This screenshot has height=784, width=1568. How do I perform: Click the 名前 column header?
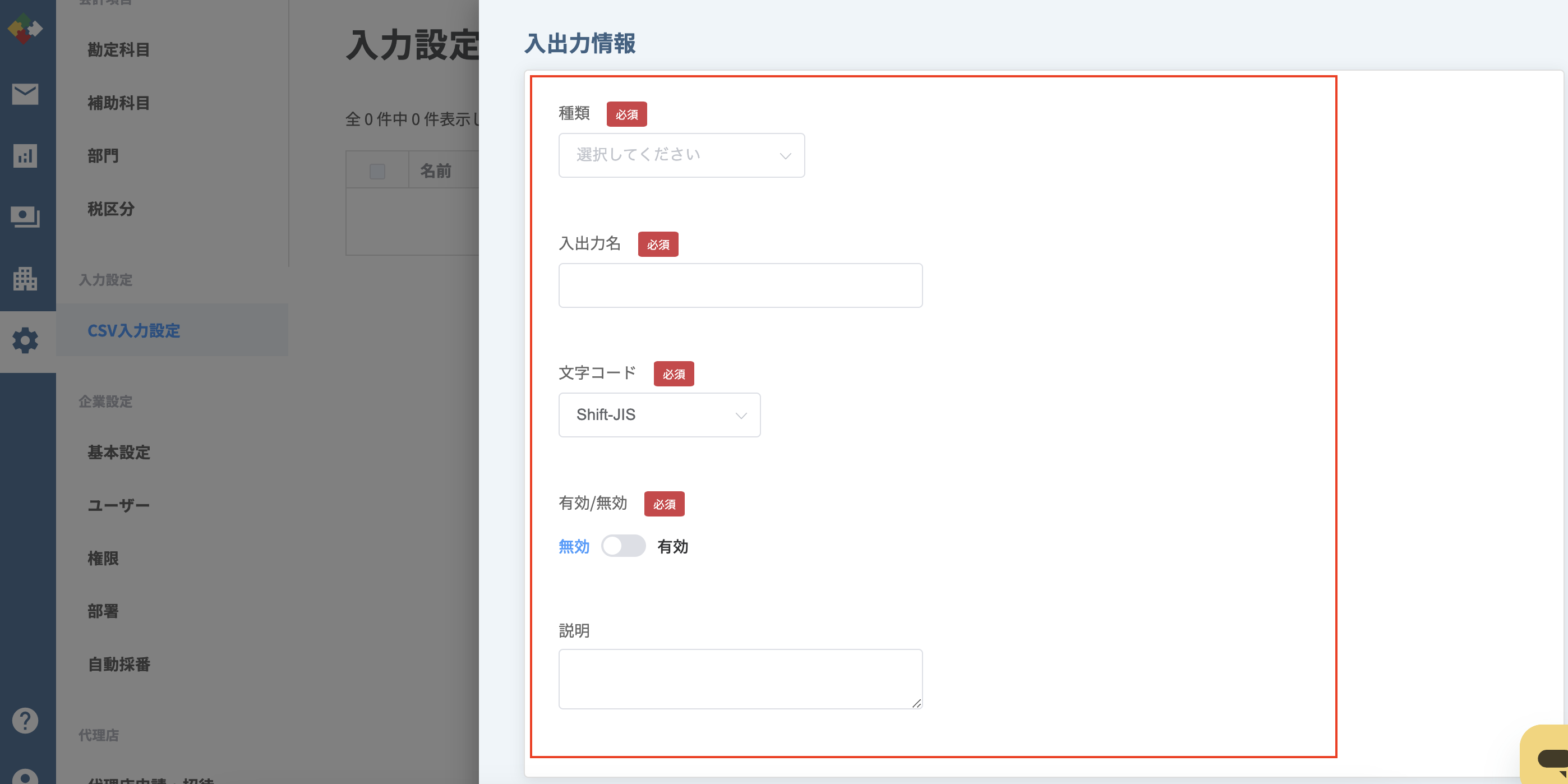tap(436, 171)
